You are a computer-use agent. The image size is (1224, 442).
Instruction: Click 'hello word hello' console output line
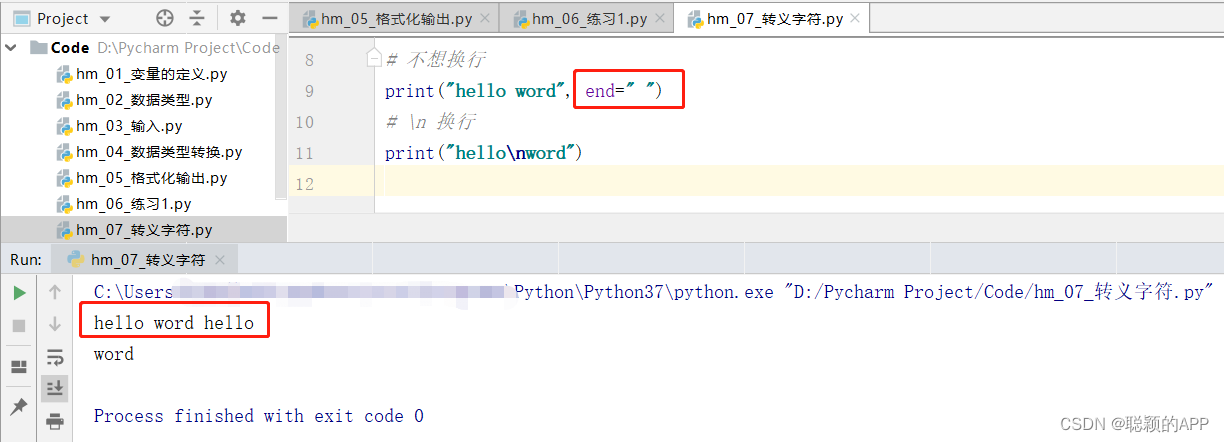tap(174, 323)
